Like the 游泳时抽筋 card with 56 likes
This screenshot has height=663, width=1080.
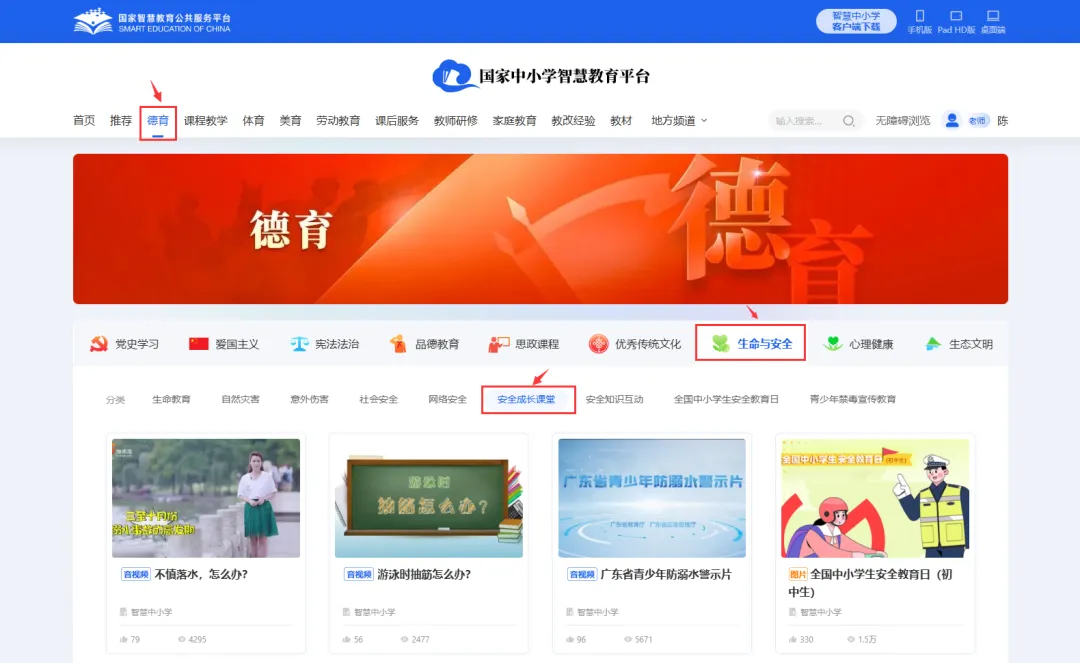pyautogui.click(x=347, y=640)
